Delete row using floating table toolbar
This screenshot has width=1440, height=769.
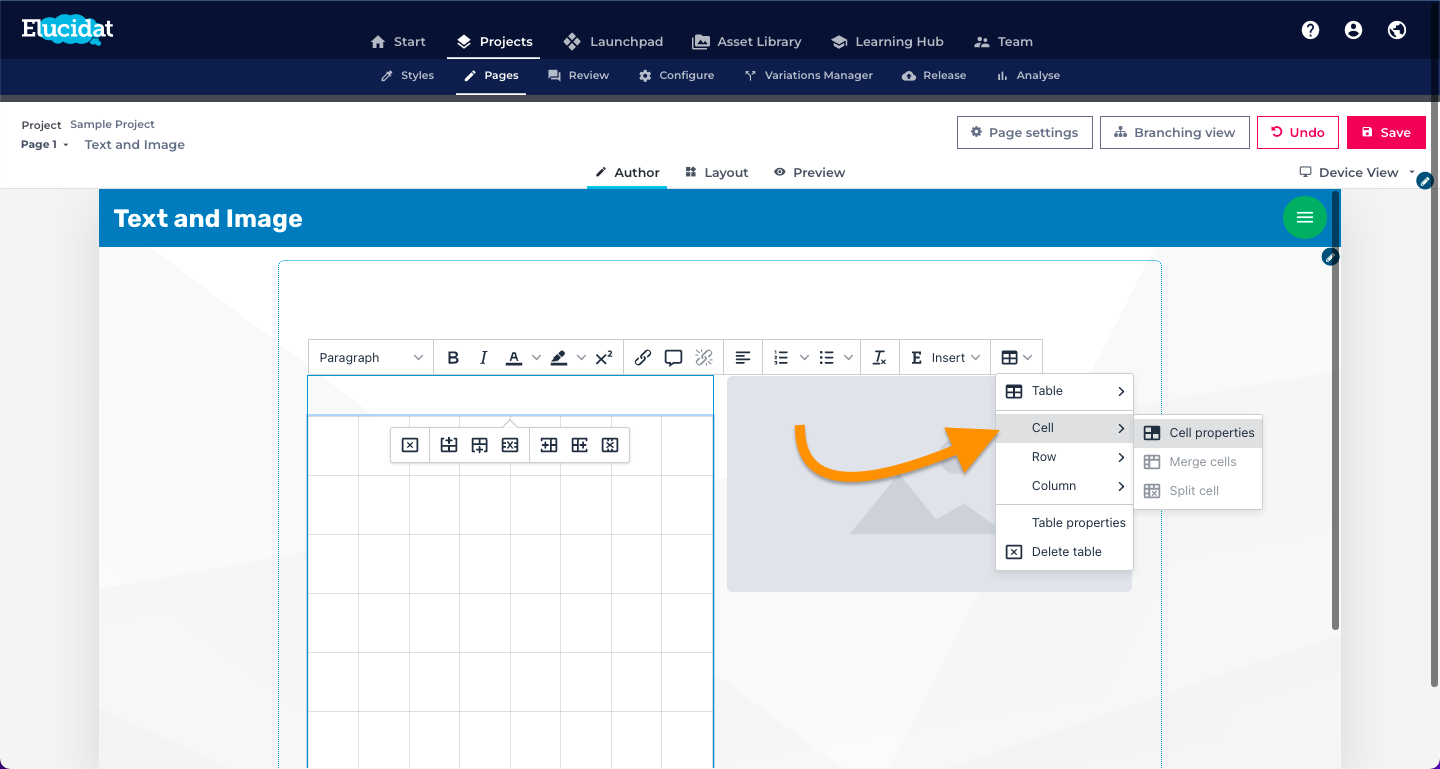coord(510,445)
